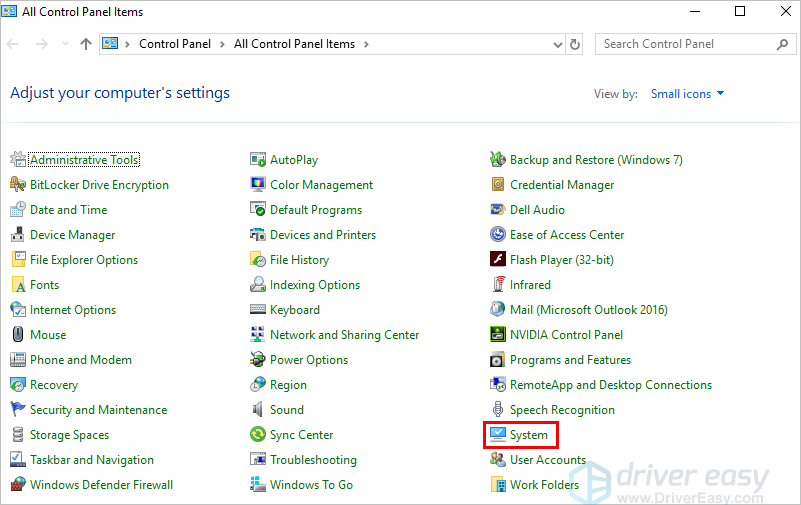Screen dimensions: 801x505
Task: Expand the View by Small icons dropdown
Action: (x=688, y=94)
